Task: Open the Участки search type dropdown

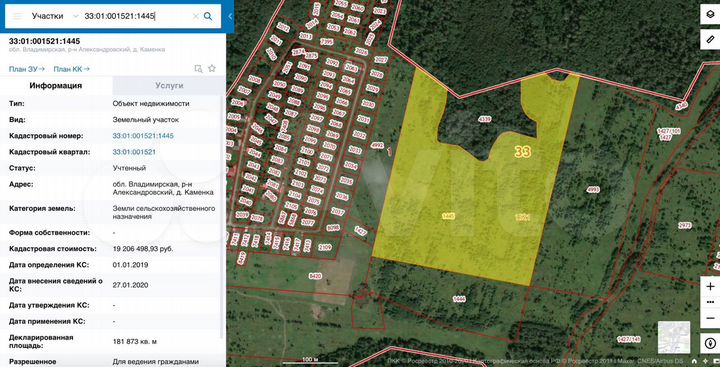Action: point(55,16)
